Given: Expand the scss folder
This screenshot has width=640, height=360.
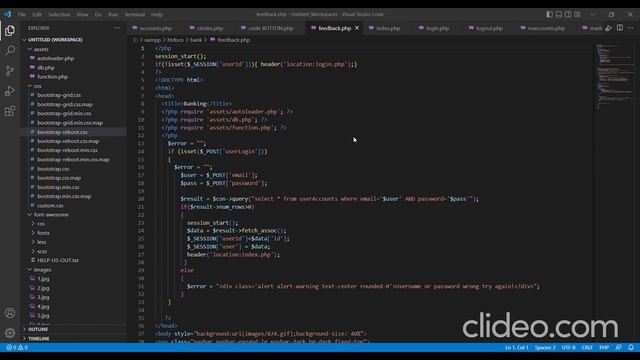Looking at the screenshot, I should (x=73, y=251).
